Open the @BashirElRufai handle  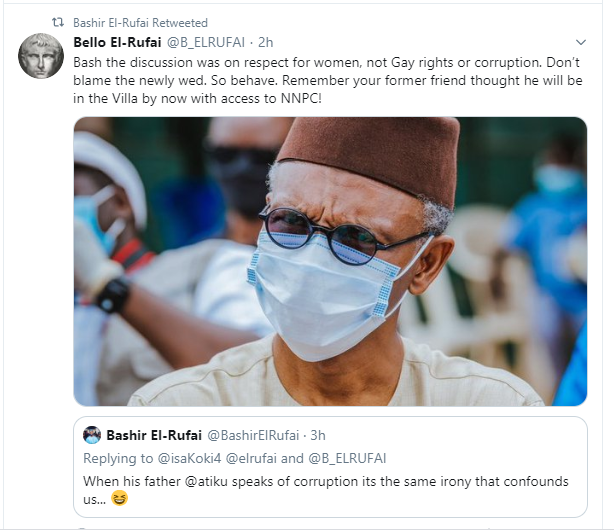click(251, 435)
